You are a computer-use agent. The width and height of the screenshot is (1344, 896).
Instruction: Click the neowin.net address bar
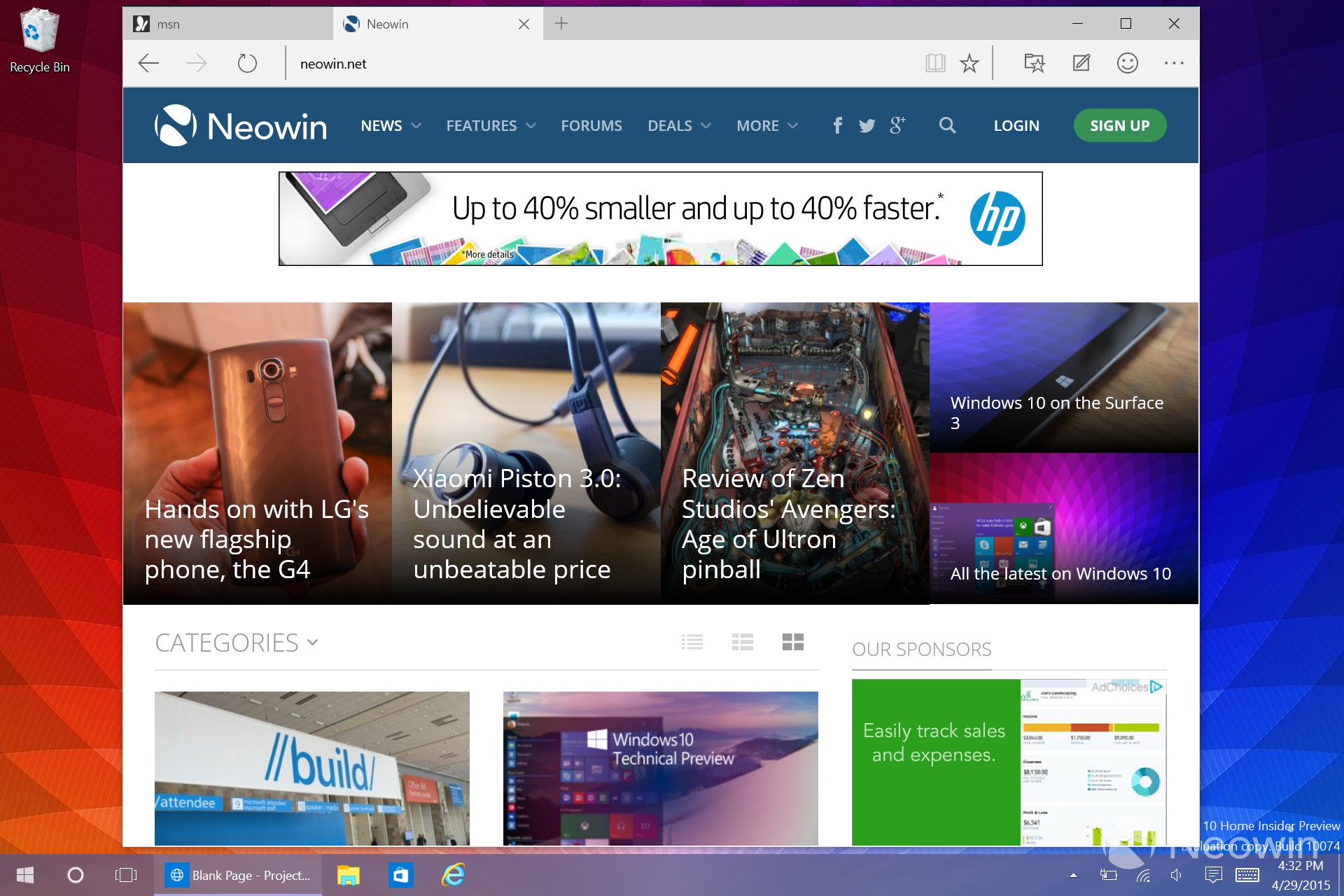pos(490,63)
